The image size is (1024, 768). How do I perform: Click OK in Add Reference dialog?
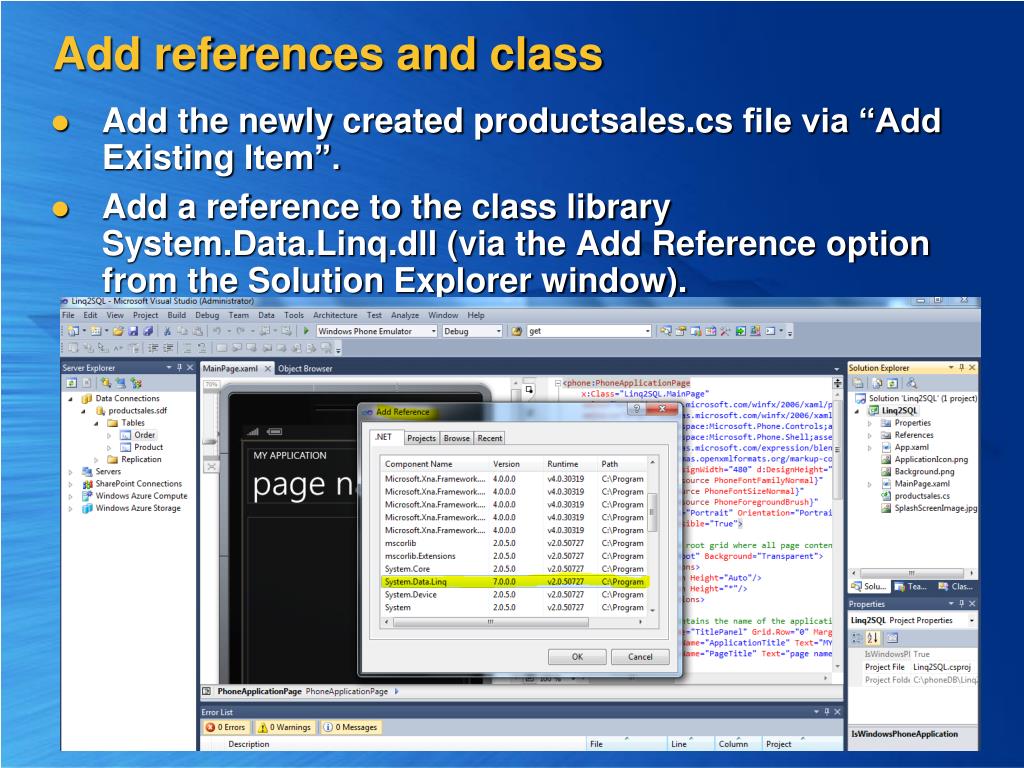(x=577, y=657)
